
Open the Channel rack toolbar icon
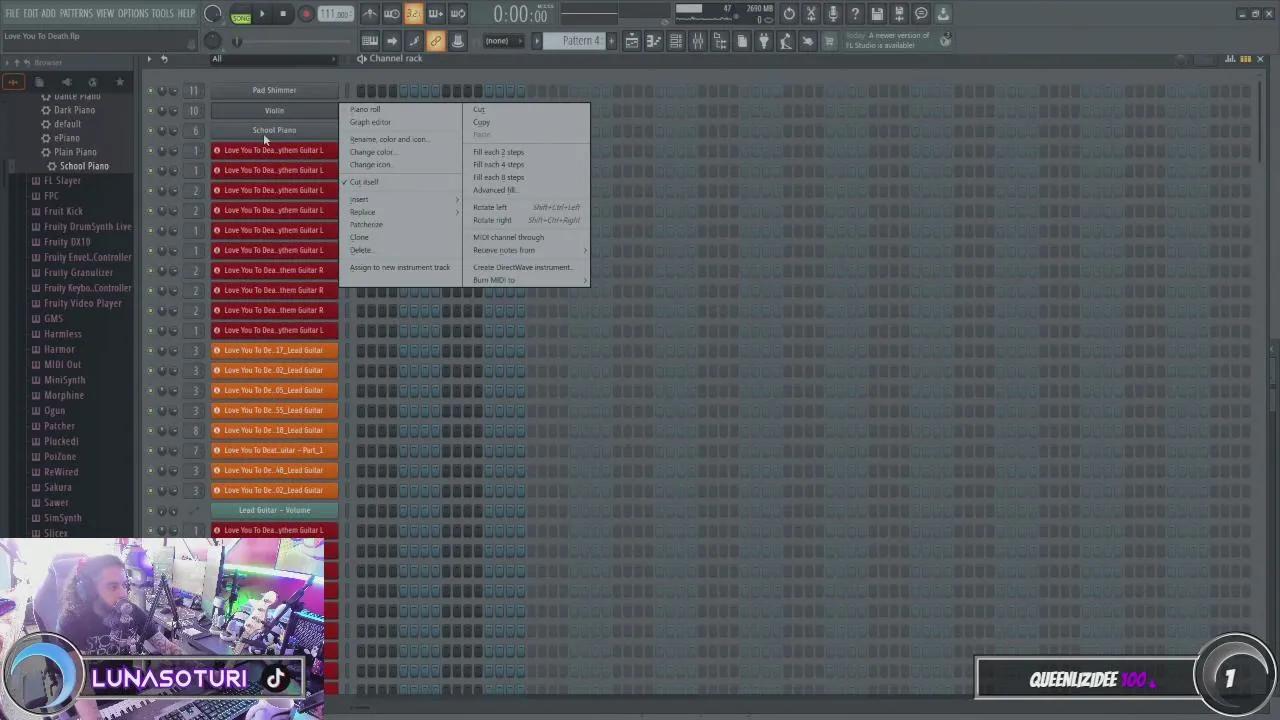(676, 41)
